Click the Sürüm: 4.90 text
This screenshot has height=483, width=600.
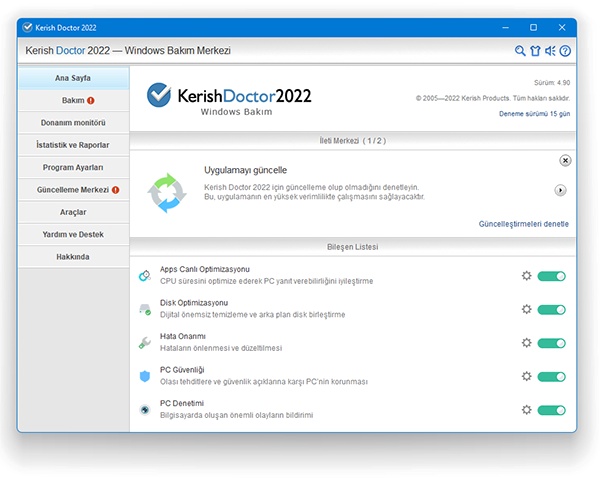(x=552, y=83)
